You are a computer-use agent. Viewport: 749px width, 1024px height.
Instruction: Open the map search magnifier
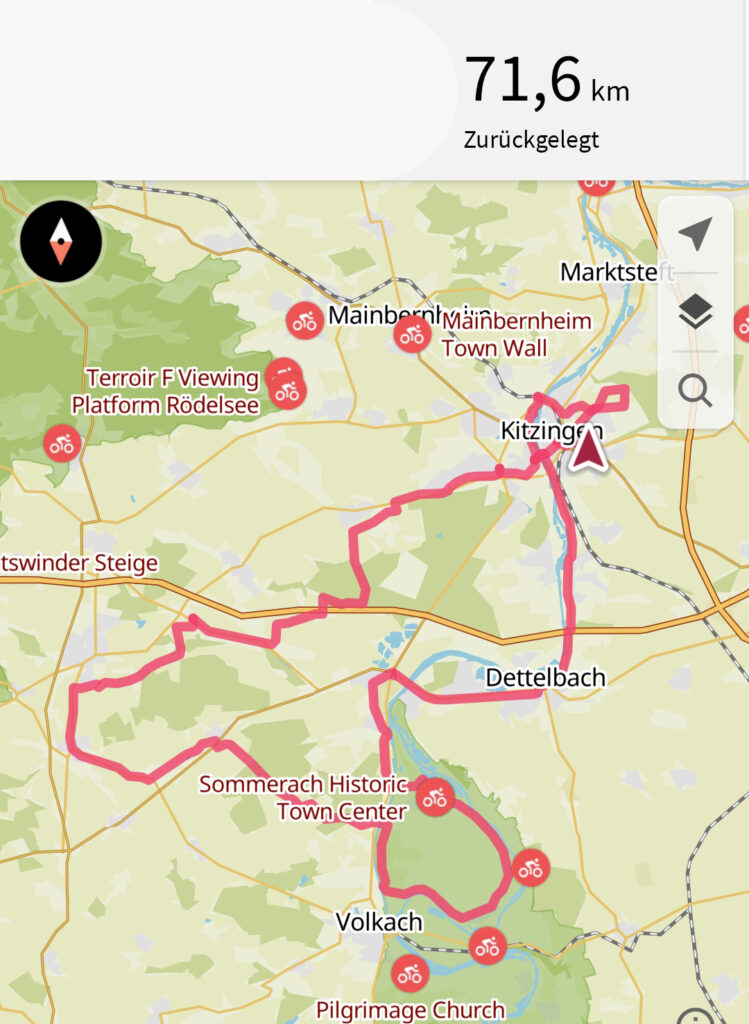pyautogui.click(x=695, y=391)
